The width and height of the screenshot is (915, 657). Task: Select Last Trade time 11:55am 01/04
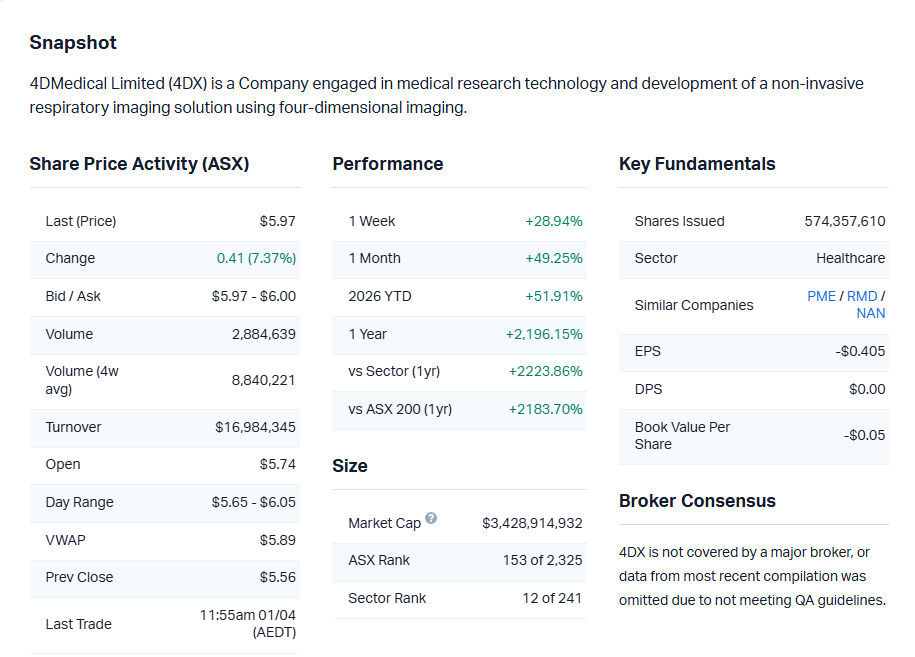[x=247, y=615]
